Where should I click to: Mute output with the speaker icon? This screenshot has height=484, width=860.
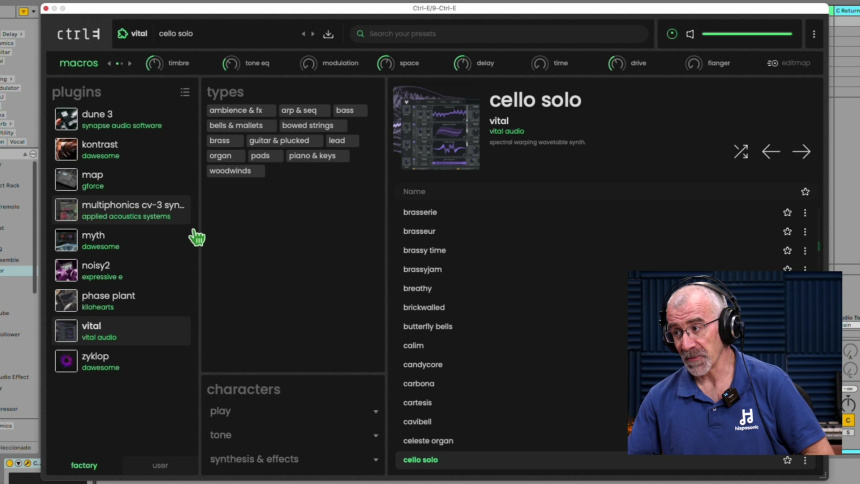pyautogui.click(x=690, y=34)
